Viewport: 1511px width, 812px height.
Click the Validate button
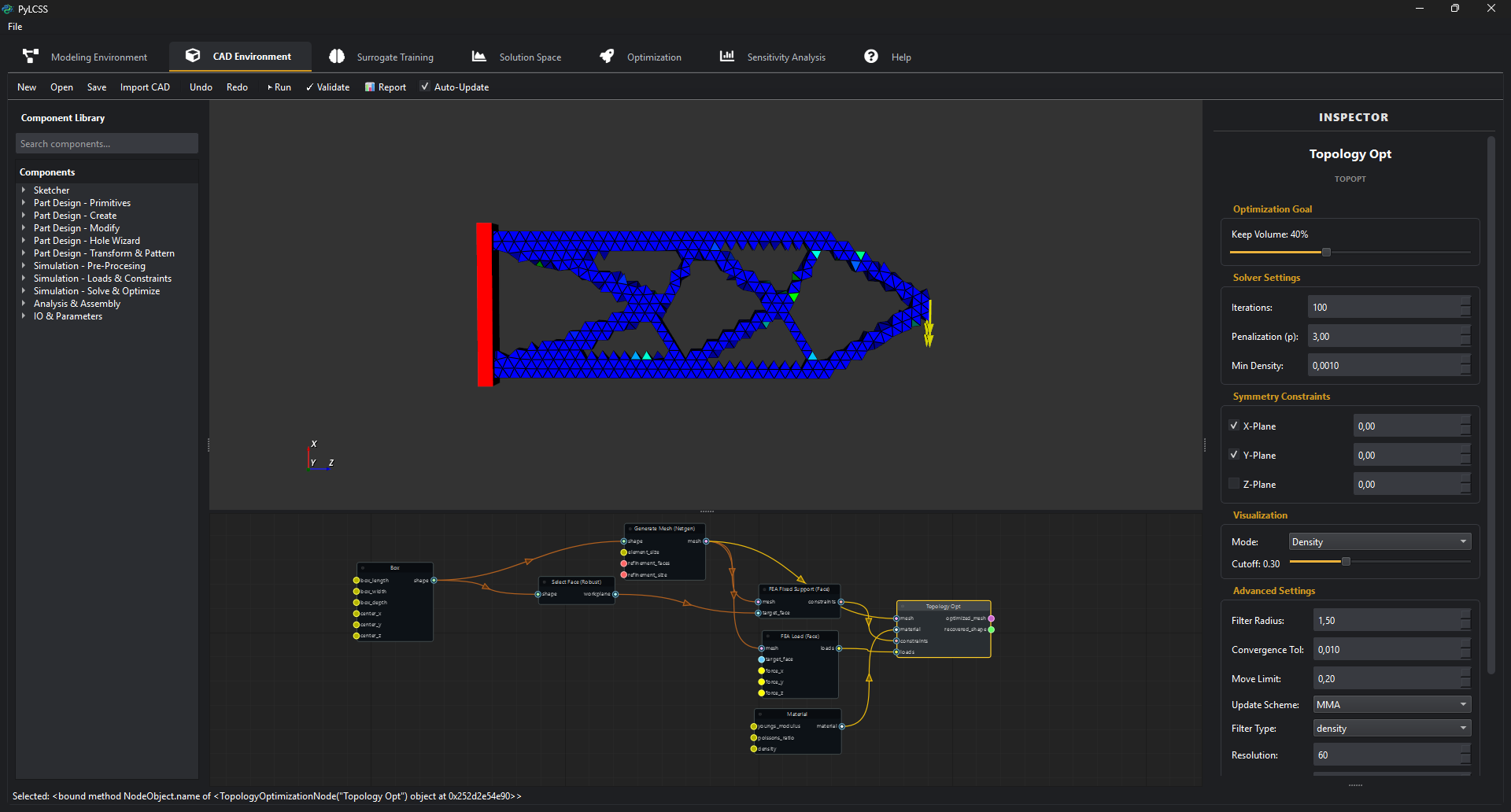(x=328, y=87)
